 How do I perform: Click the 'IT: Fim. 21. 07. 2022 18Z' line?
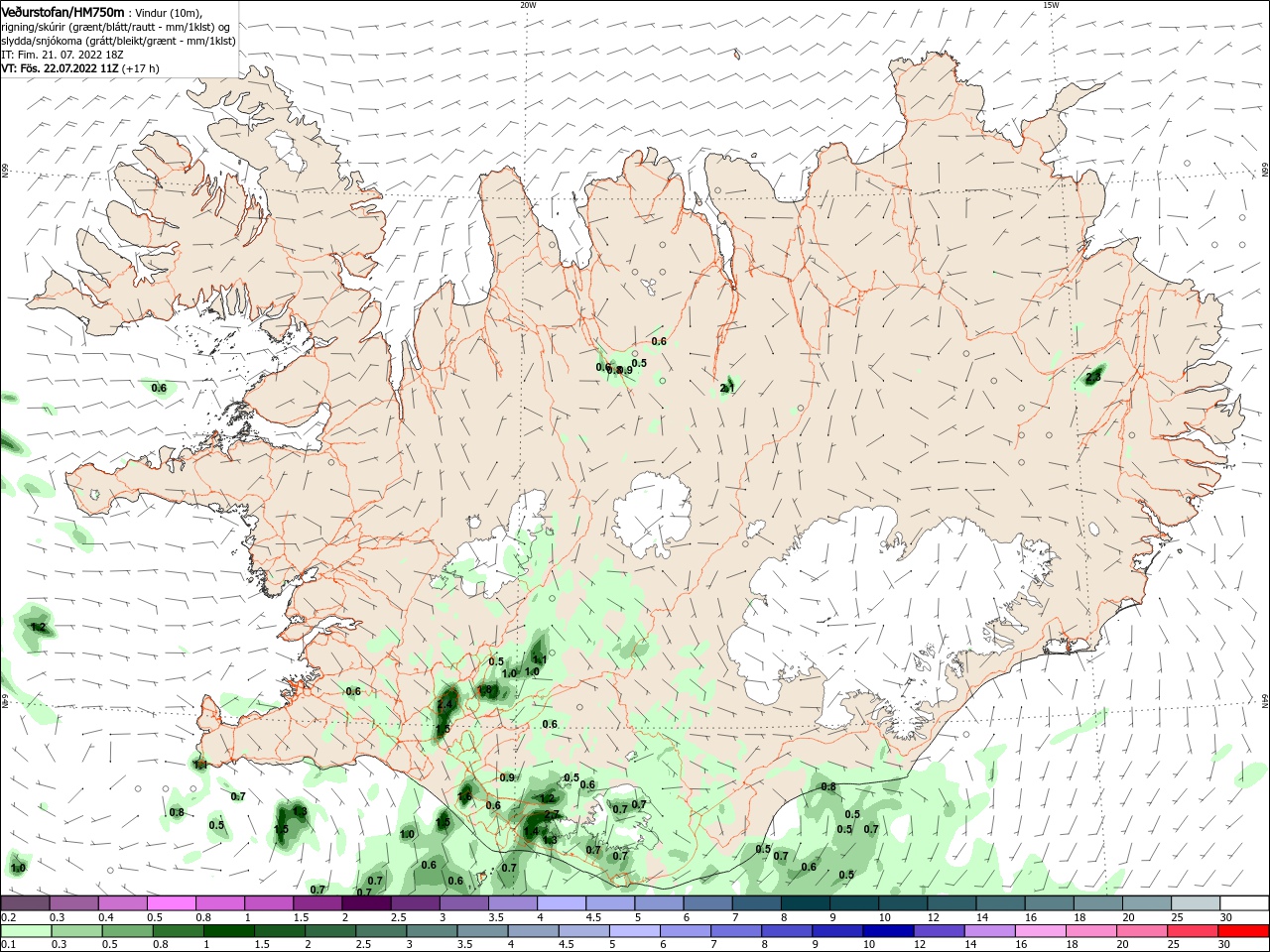point(63,55)
